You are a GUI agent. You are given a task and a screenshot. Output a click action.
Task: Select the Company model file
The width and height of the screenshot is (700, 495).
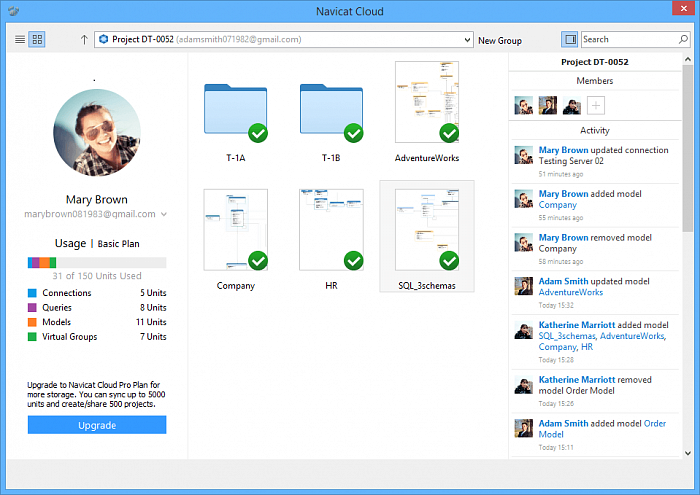point(236,230)
